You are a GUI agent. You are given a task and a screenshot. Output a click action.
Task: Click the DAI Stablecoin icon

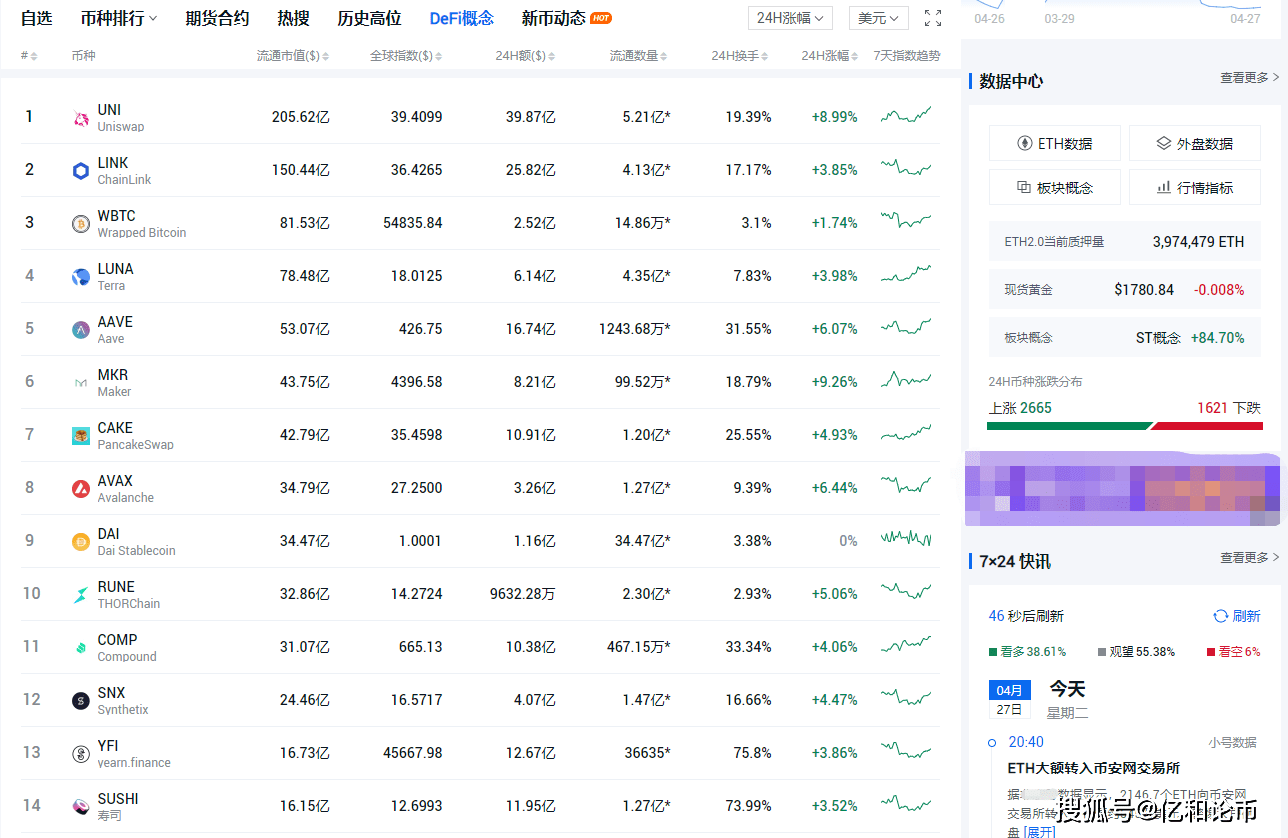[x=81, y=542]
